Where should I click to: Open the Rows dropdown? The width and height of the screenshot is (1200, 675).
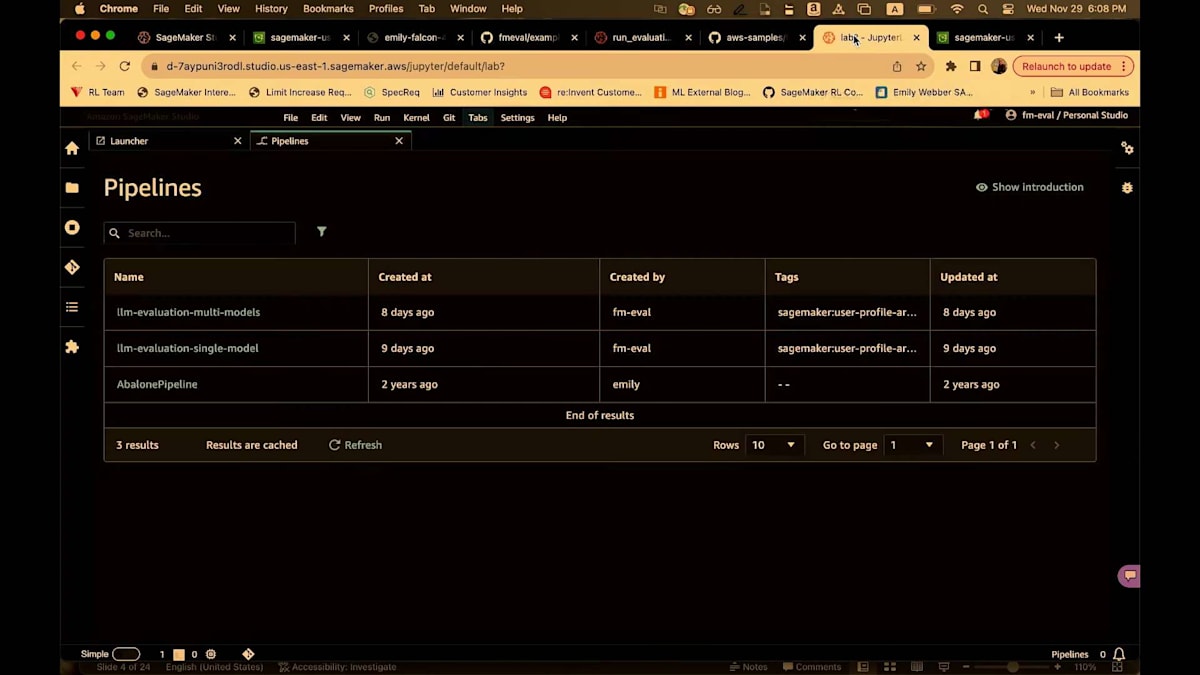(x=774, y=445)
